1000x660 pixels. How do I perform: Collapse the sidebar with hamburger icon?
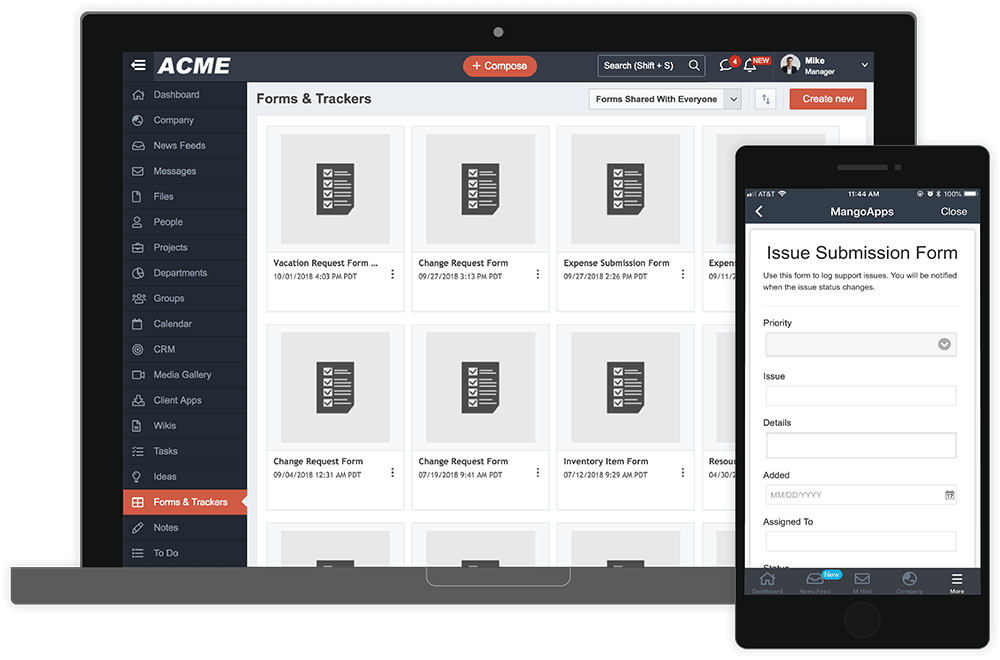pos(138,66)
